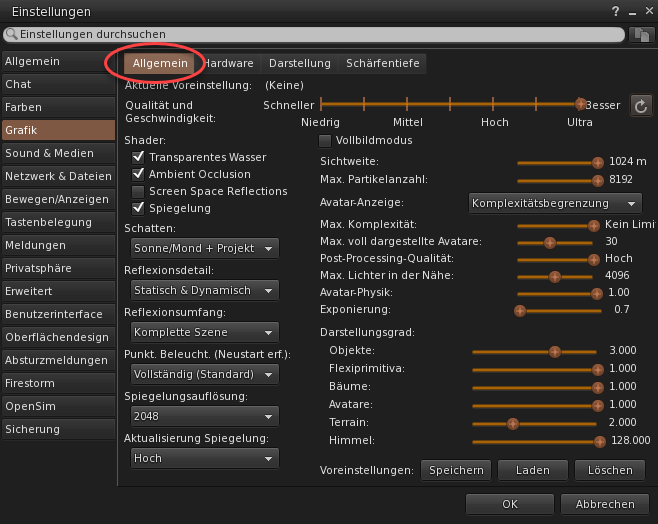Click the copy icon beside the search field
658x524 pixels.
[x=641, y=35]
